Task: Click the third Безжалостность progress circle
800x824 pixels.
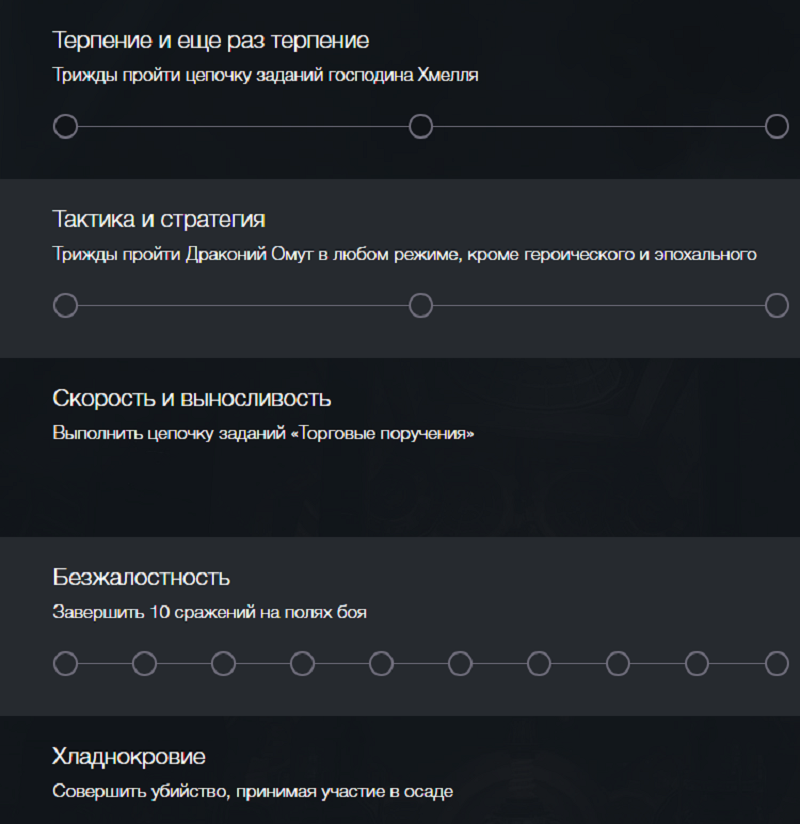Action: [x=223, y=663]
